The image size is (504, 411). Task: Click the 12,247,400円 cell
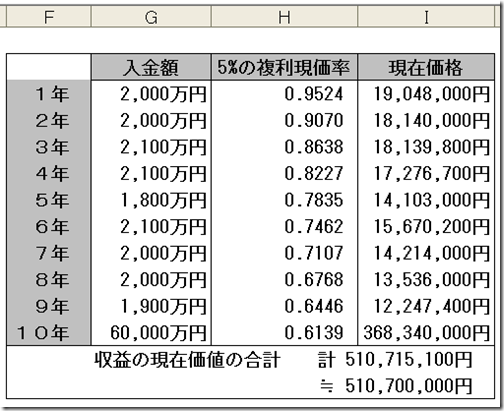pyautogui.click(x=426, y=306)
